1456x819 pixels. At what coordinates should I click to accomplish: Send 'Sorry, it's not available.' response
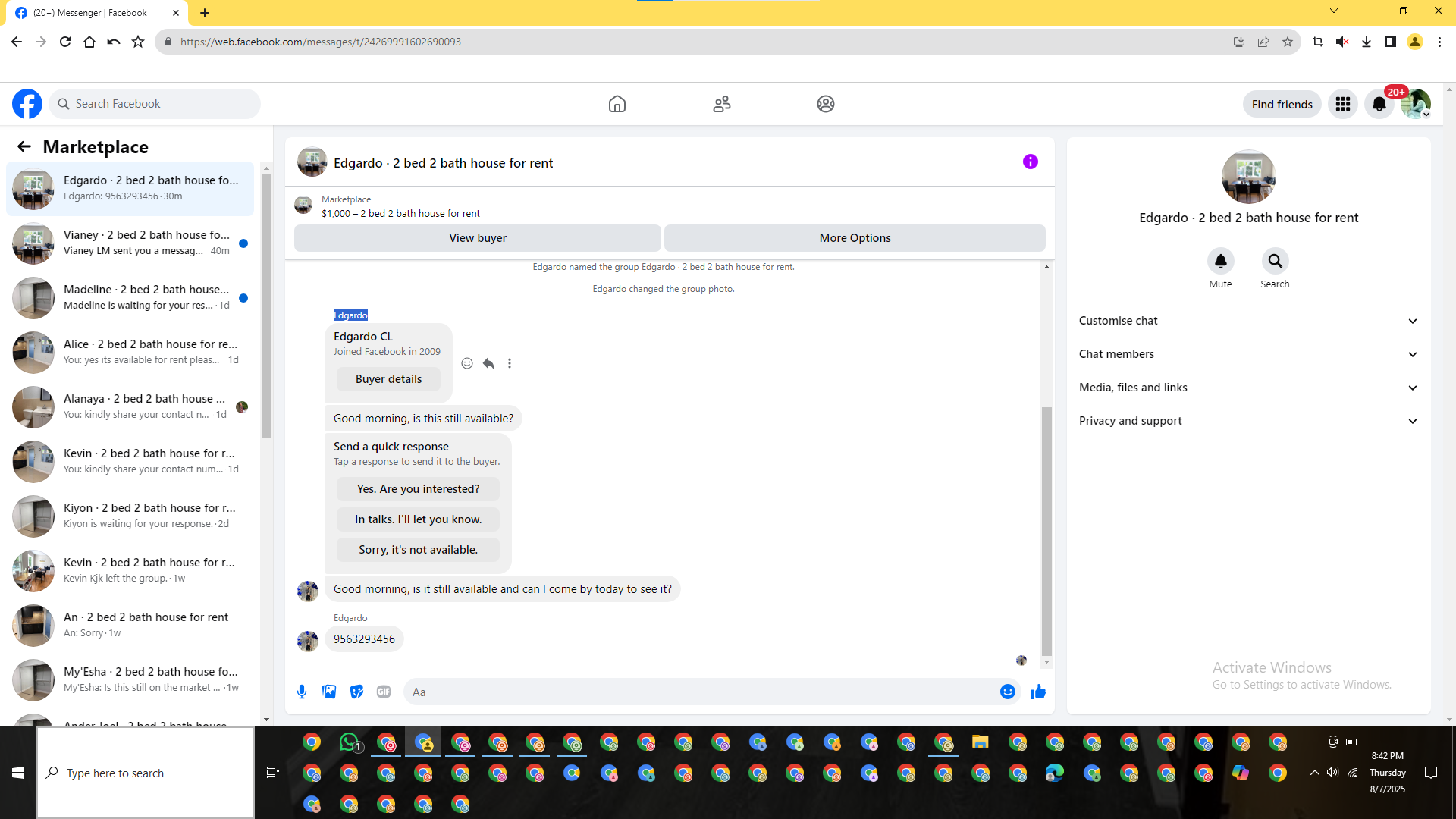pyautogui.click(x=418, y=550)
